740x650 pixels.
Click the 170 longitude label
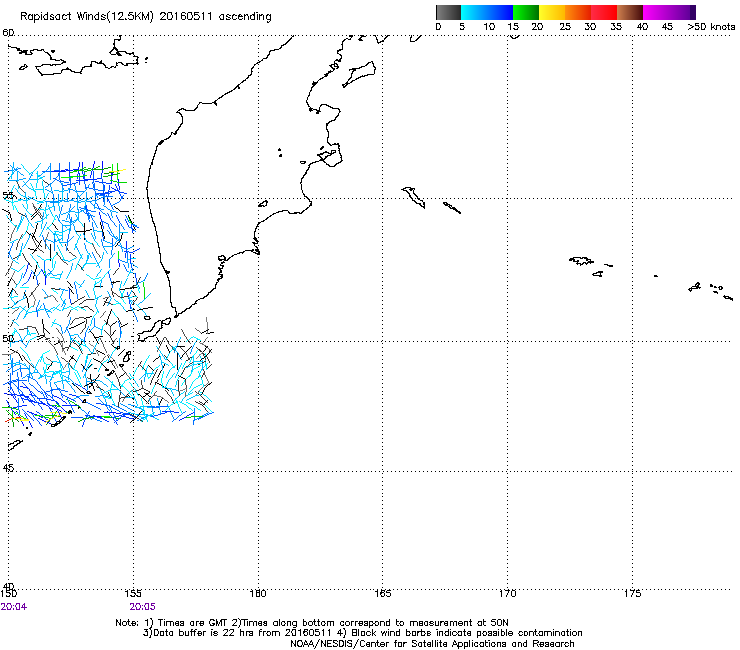point(507,593)
